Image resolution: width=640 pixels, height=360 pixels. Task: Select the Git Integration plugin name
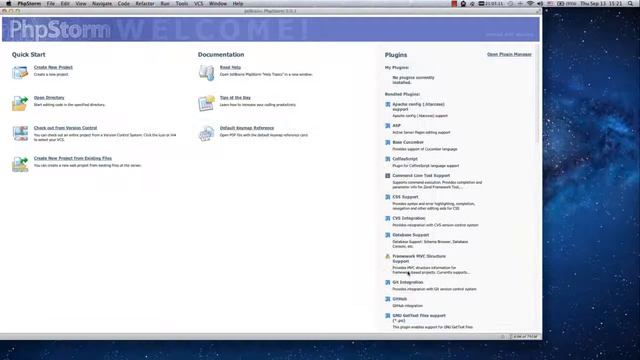(408, 282)
